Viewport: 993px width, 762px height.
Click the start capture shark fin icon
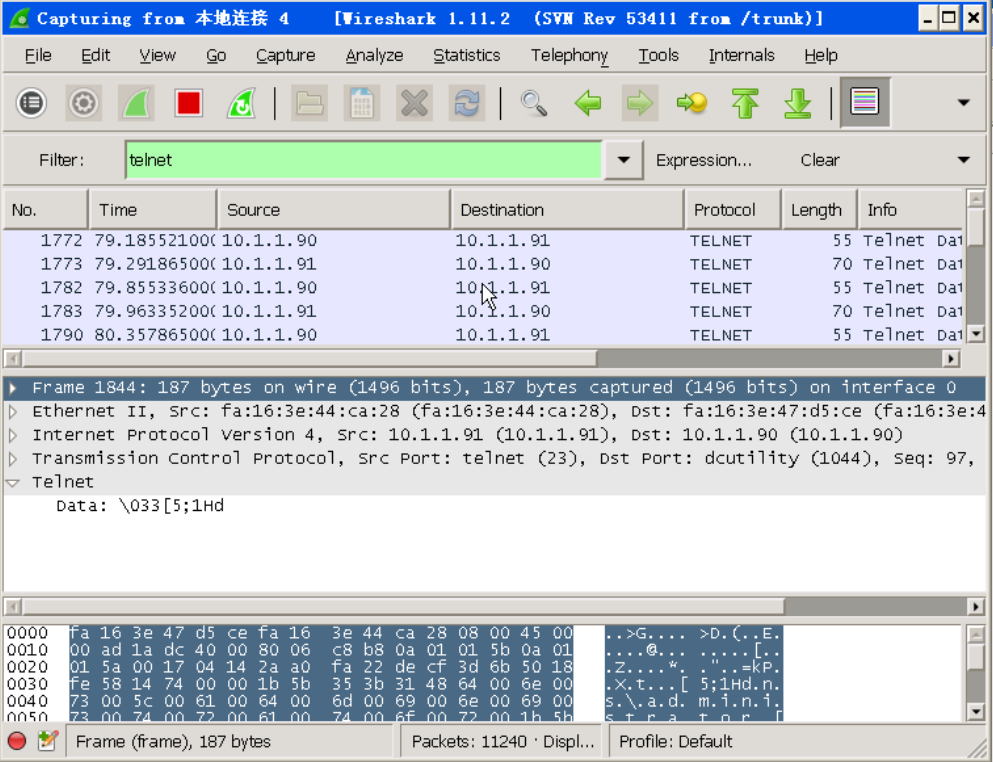click(x=136, y=103)
